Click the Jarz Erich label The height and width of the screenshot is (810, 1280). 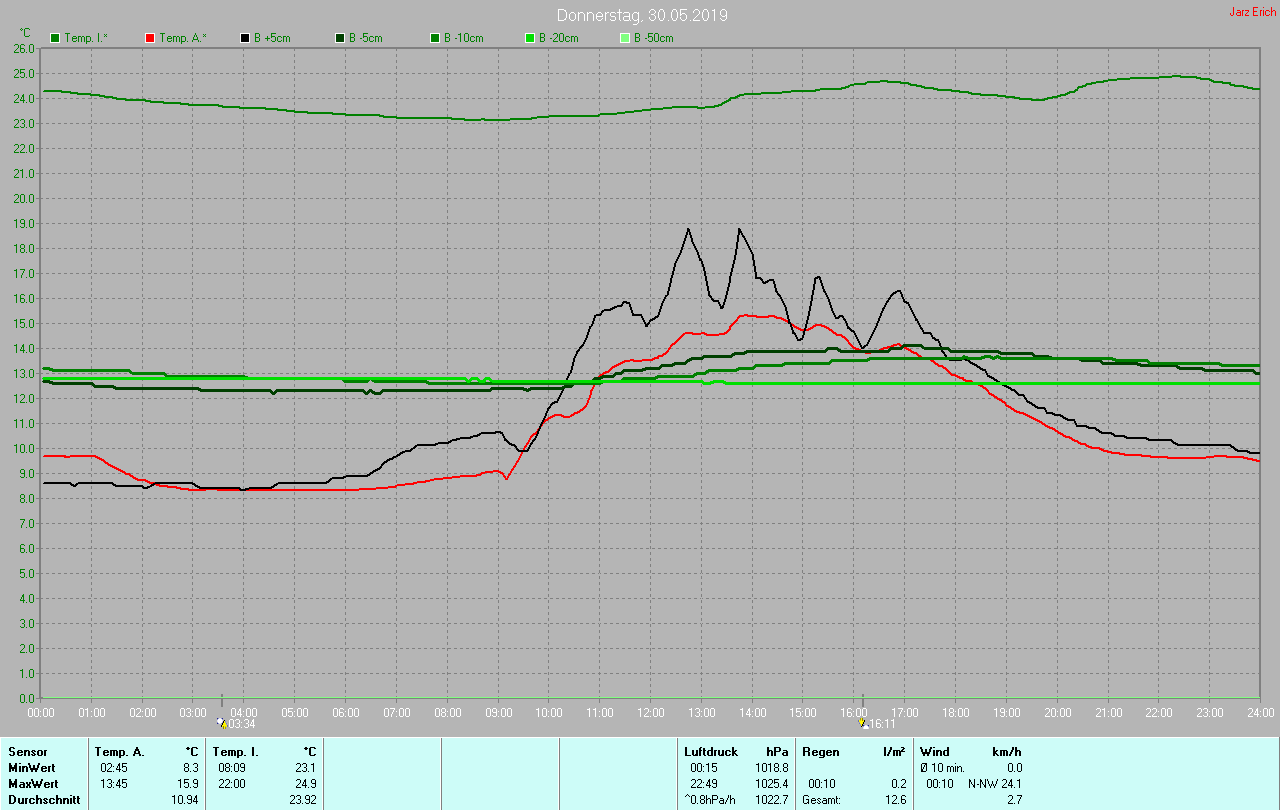point(1252,12)
